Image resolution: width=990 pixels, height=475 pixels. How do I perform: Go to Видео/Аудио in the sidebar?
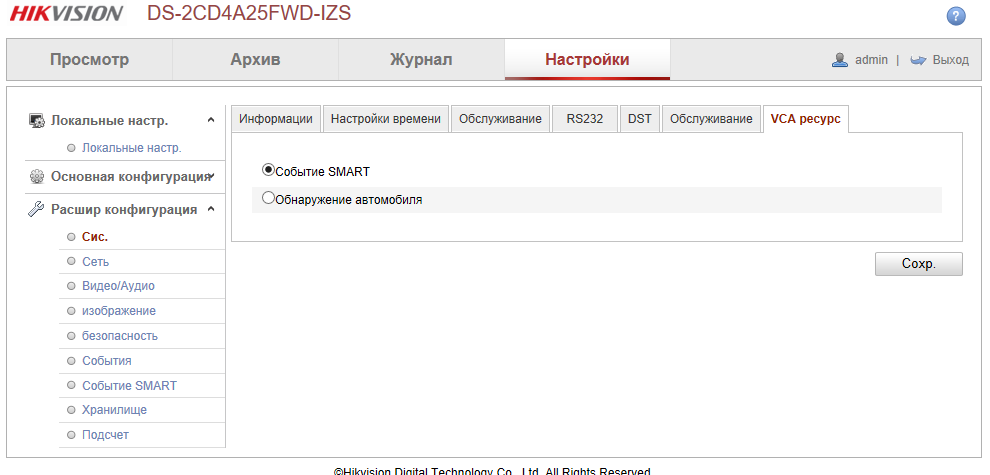(118, 286)
